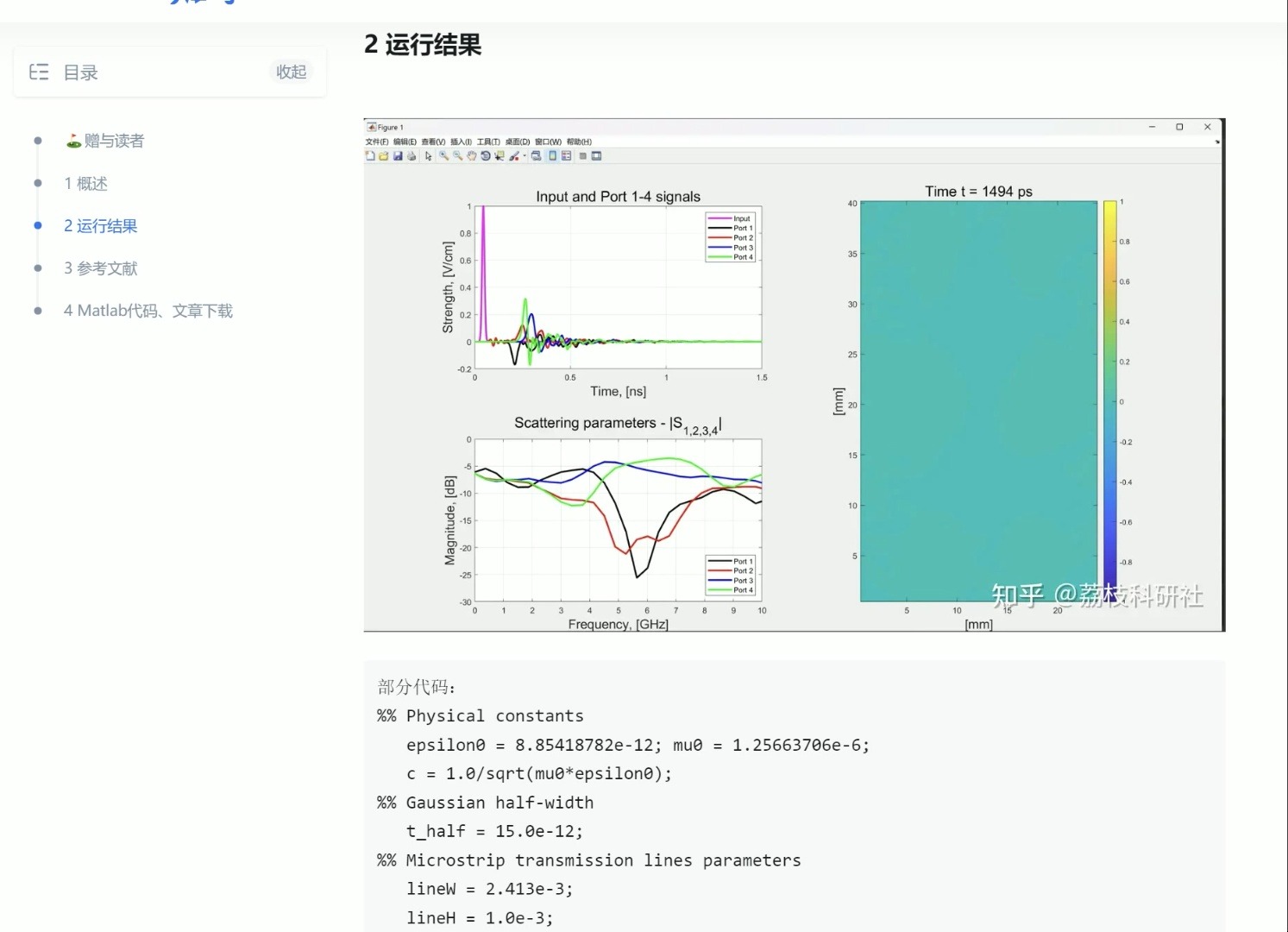This screenshot has height=932, width=1288.
Task: Toggle the Insert Colorbar icon
Action: click(x=552, y=156)
